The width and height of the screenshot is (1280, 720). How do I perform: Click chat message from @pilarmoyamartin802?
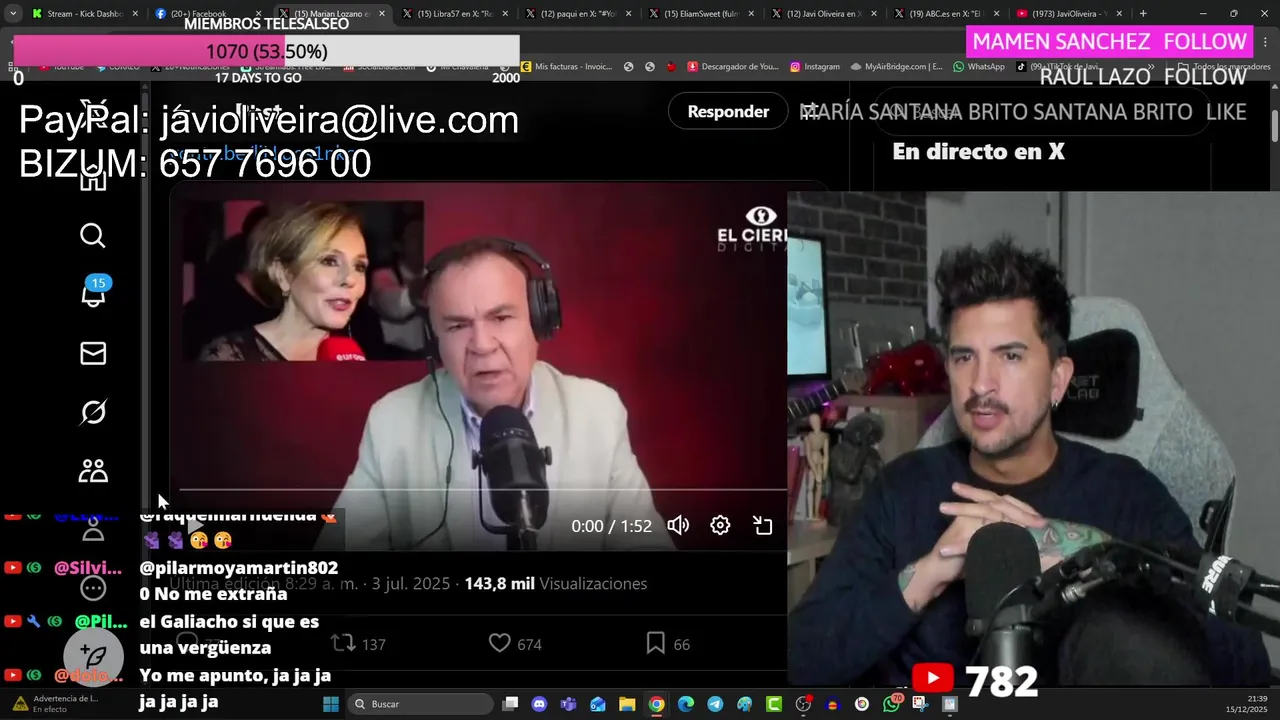pos(238,581)
